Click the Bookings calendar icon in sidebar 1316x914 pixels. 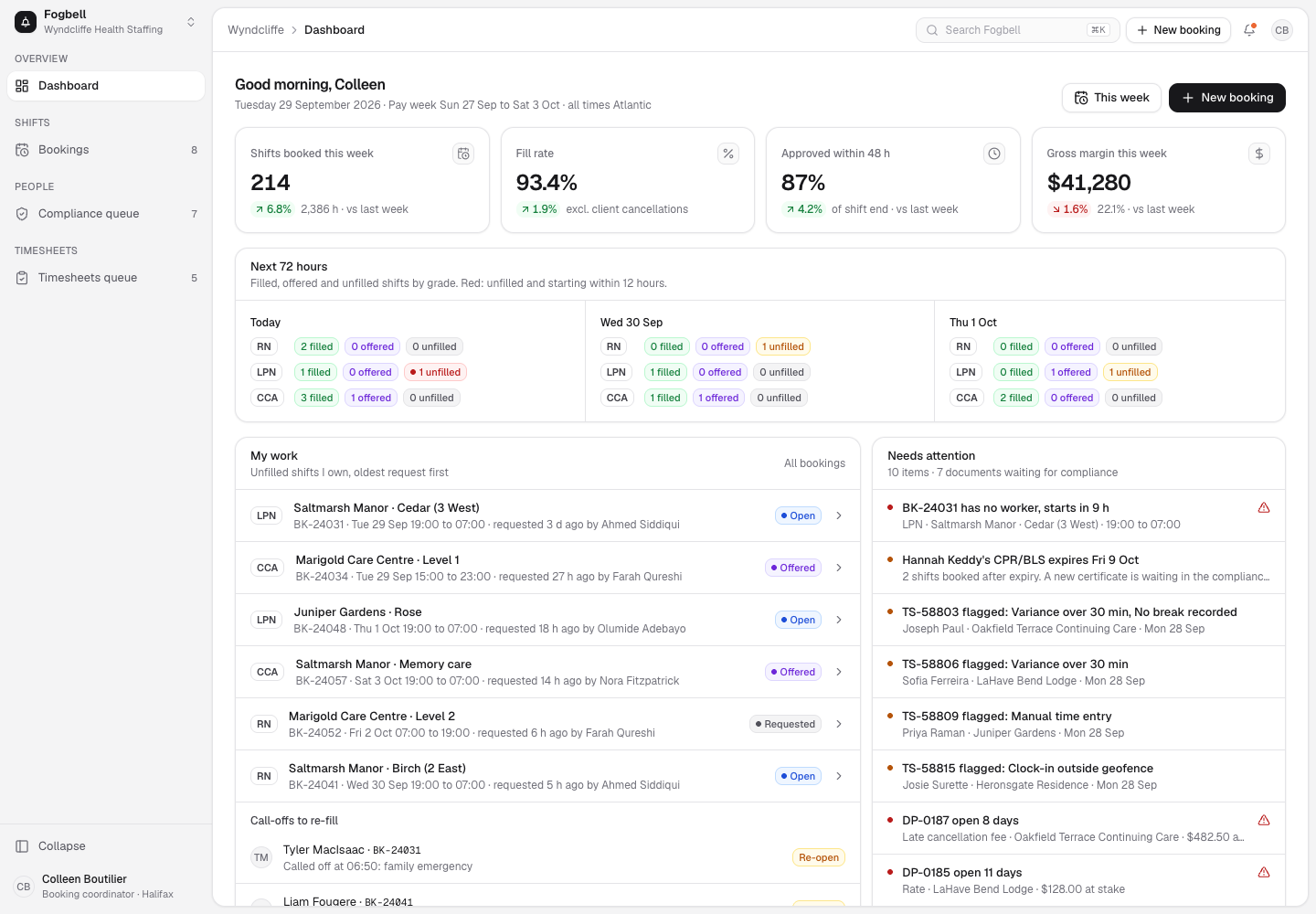22,150
